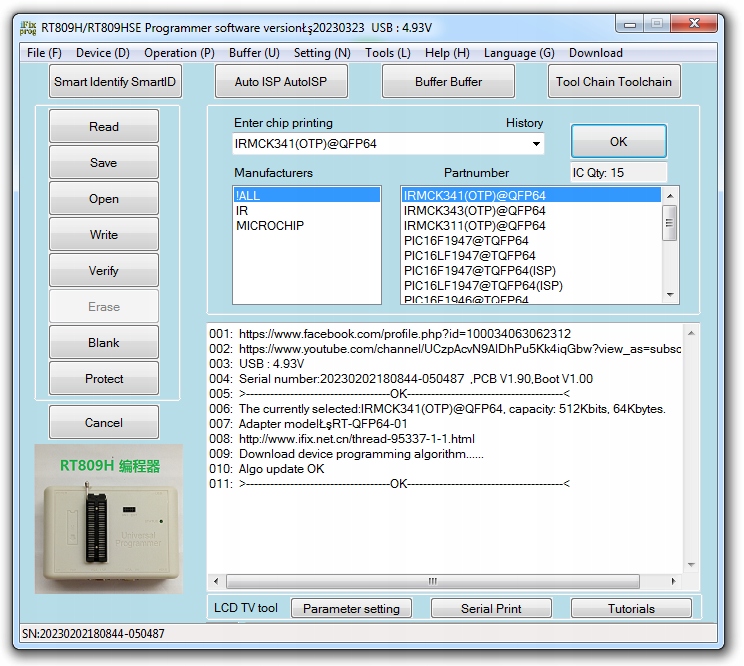Click the Parameter setting button
The image size is (744, 666).
[x=352, y=608]
